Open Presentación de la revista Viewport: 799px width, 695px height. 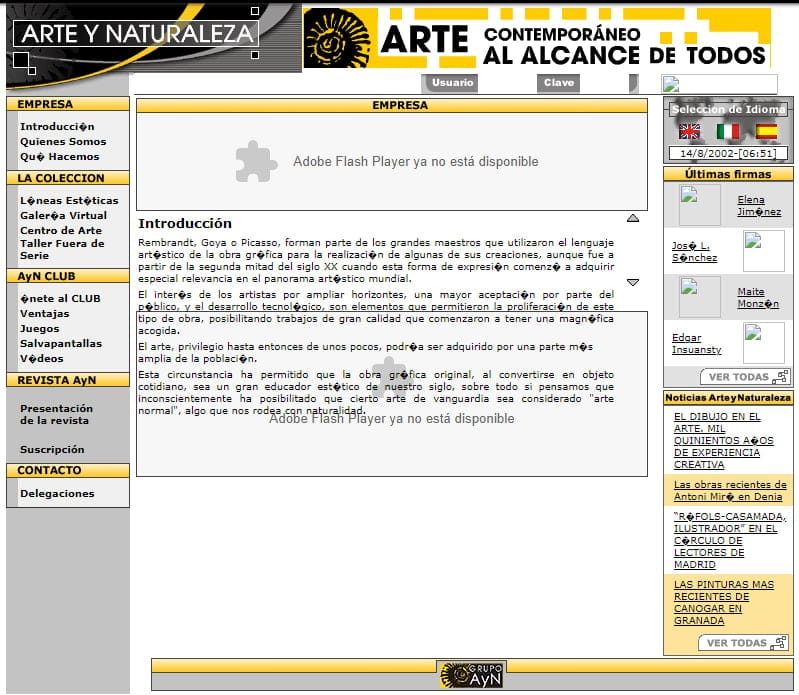(57, 415)
